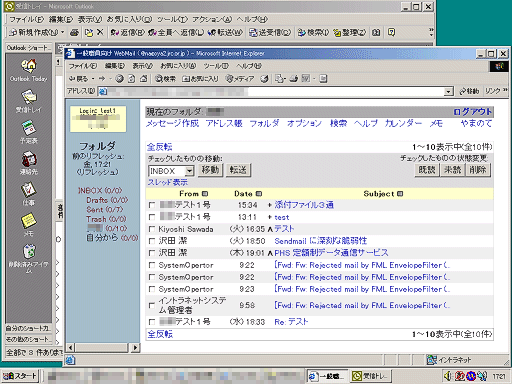Open the Tasks icon in Outlook bar

(29, 190)
